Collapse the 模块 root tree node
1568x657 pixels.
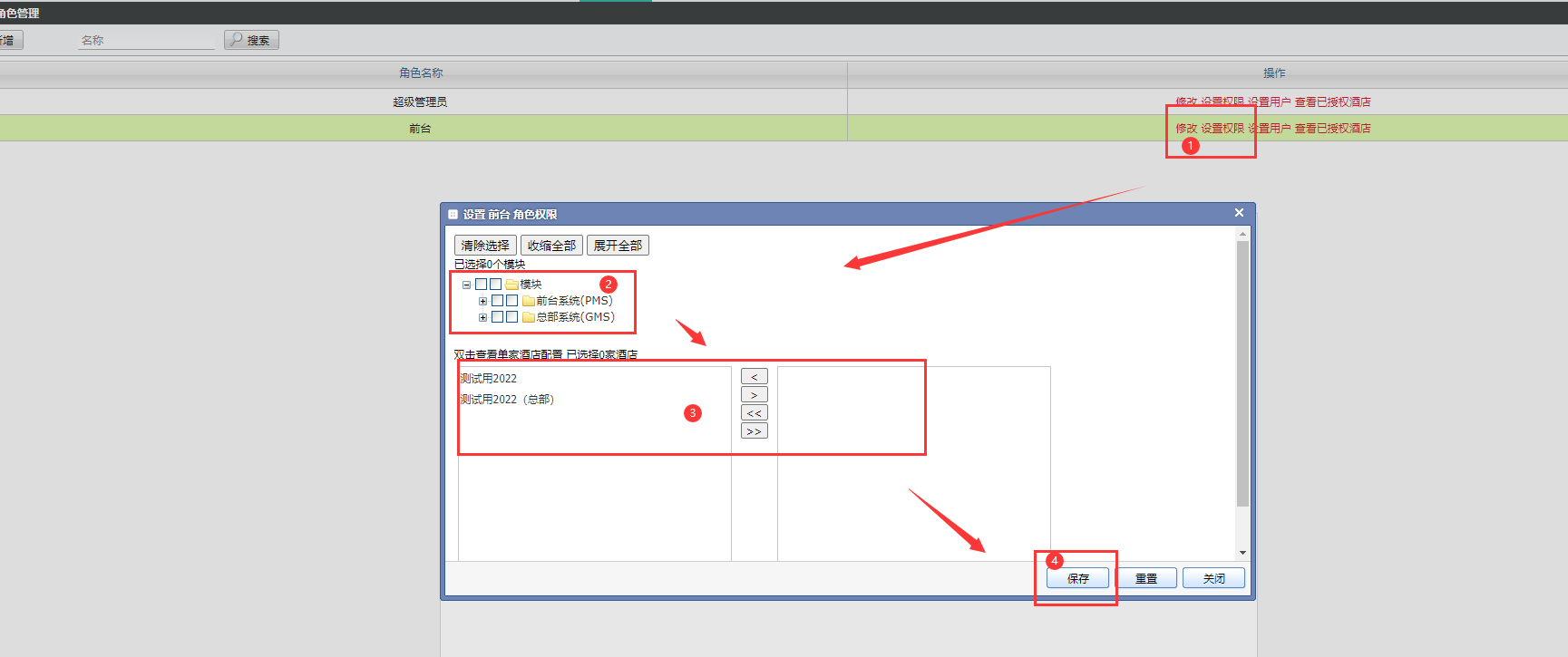pyautogui.click(x=467, y=285)
